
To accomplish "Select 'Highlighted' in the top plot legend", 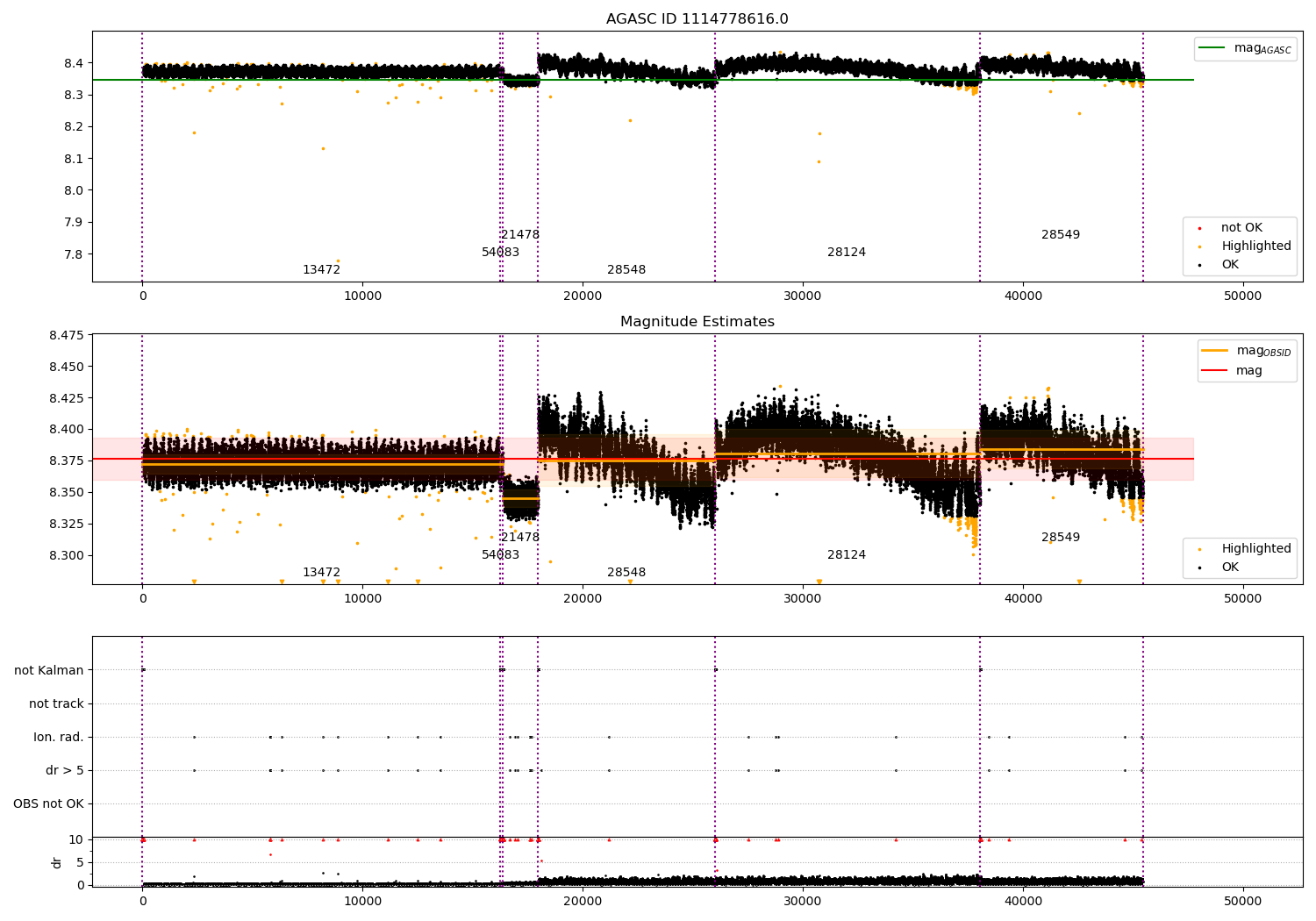I will (1255, 246).
